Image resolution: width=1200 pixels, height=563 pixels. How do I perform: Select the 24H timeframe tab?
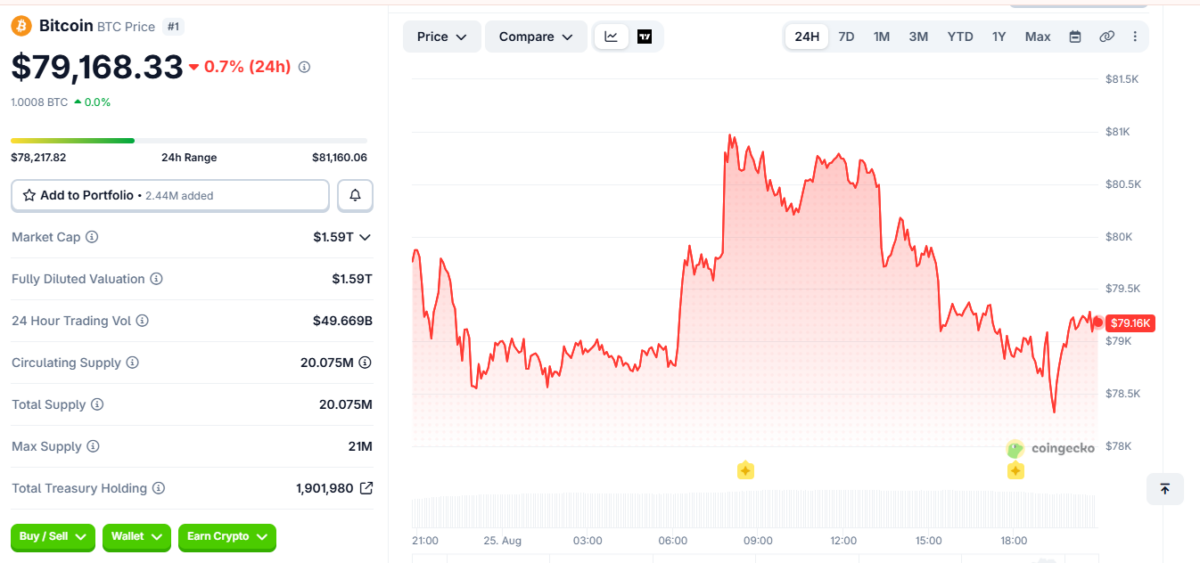(807, 37)
